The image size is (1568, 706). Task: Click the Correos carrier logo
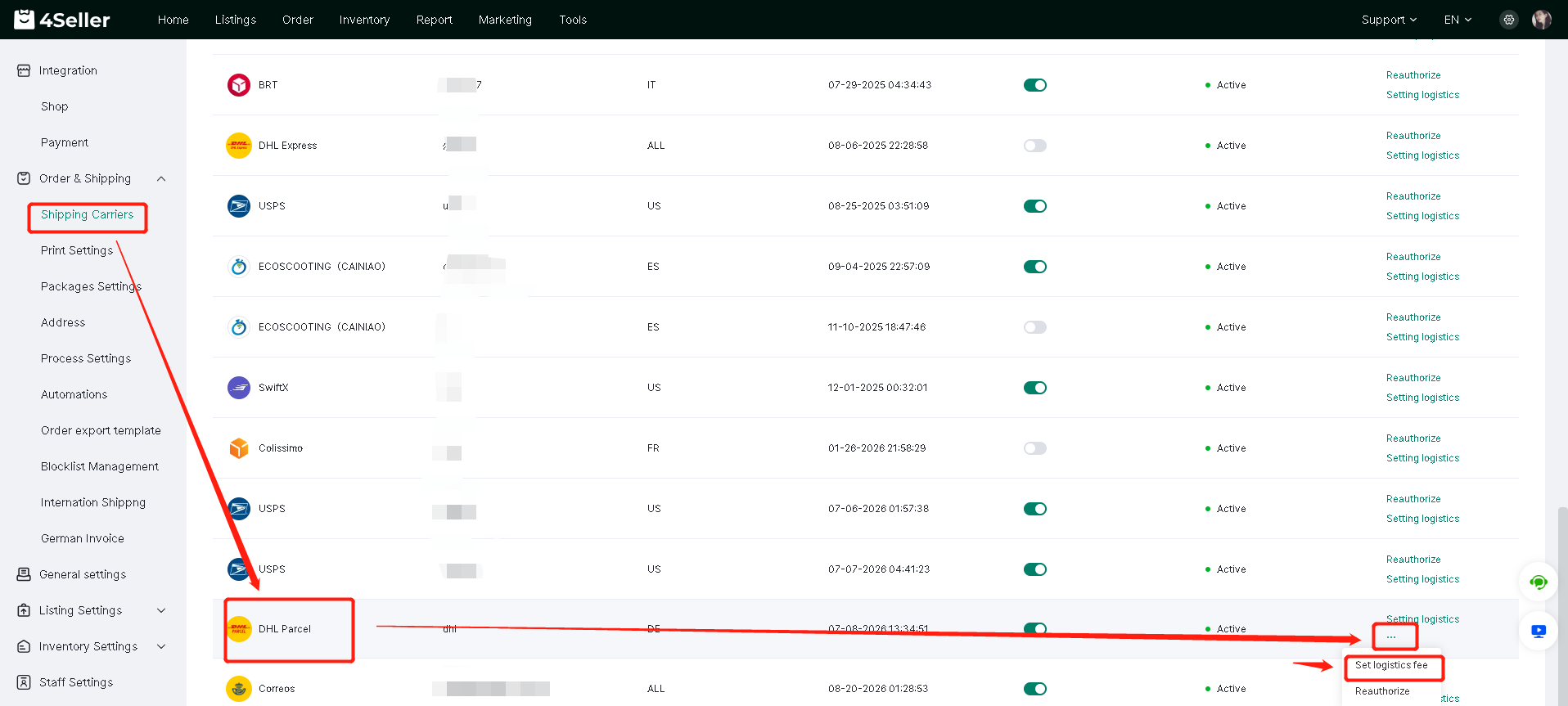[x=239, y=689]
